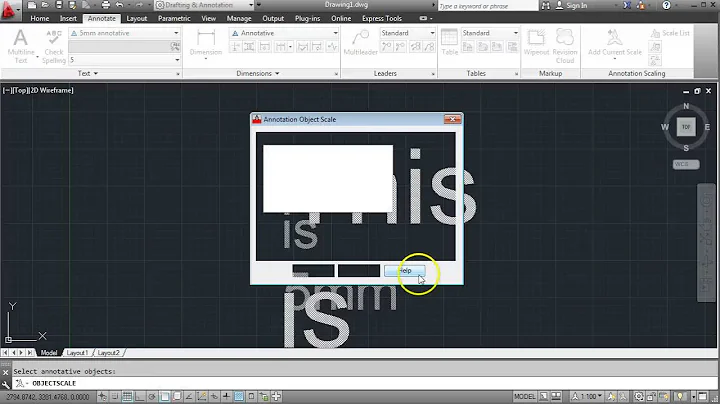
Task: Click the Open file quick access icon
Action: (45, 5)
